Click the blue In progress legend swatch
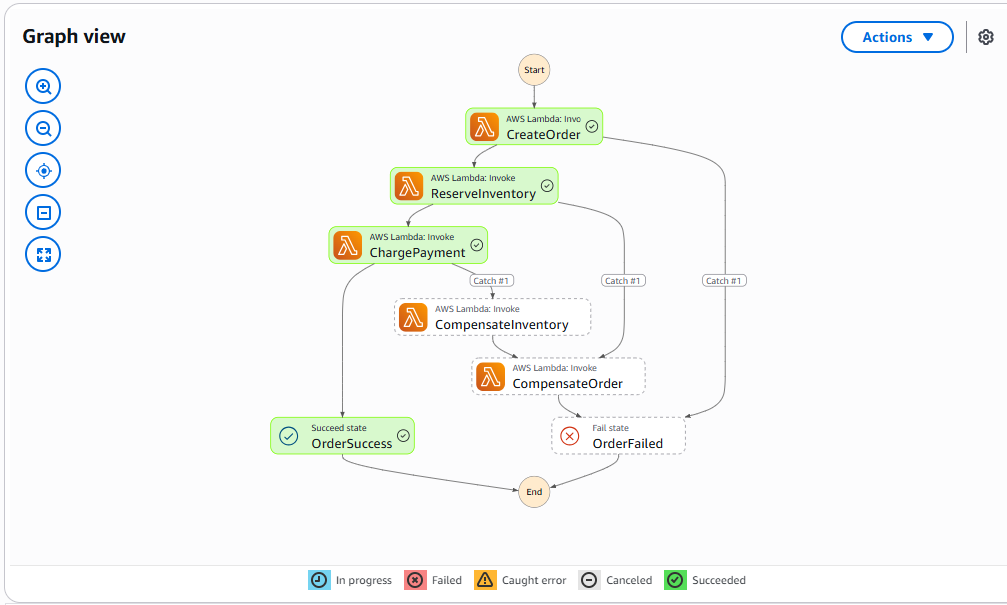The height and width of the screenshot is (605, 1007). (318, 580)
